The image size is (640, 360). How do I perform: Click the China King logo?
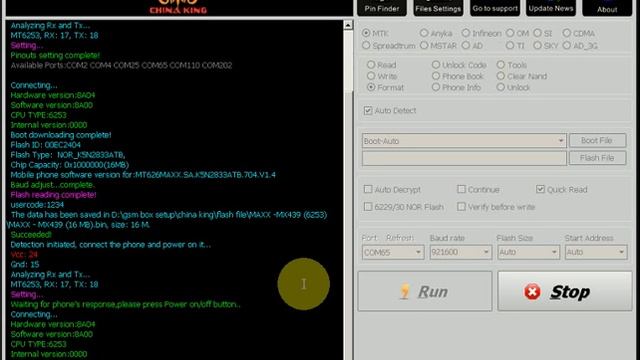coord(178,7)
